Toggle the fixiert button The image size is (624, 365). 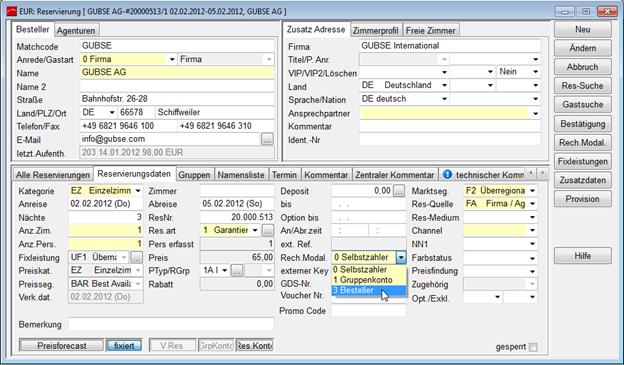[124, 345]
